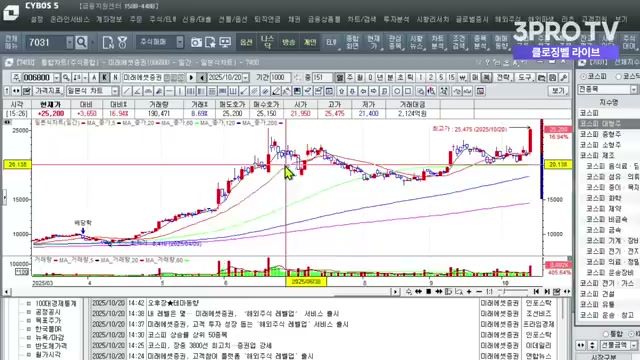Click the edit note icon beside 가격지표
640x360 pixels.
tap(27, 91)
